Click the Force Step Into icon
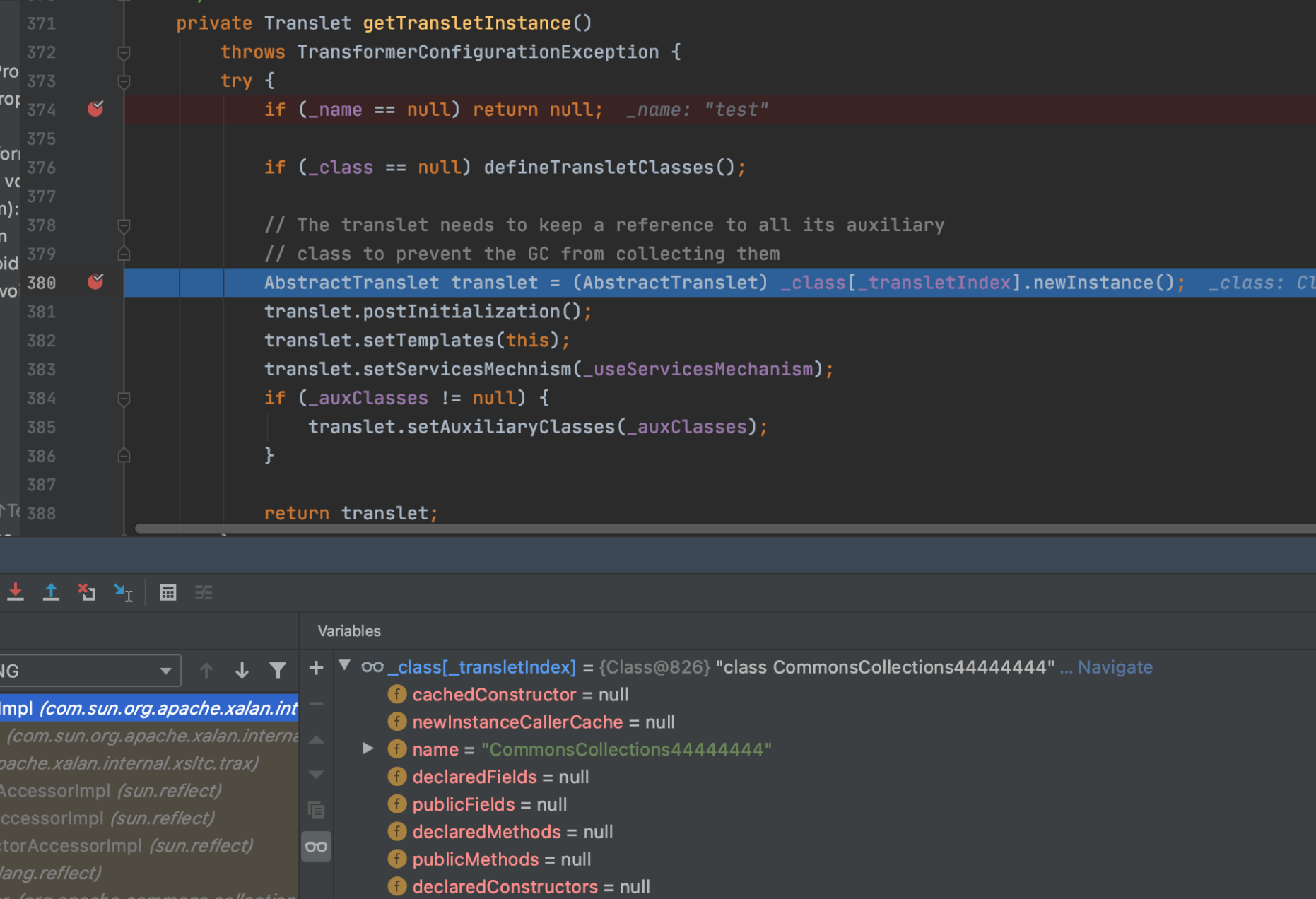 [16, 592]
